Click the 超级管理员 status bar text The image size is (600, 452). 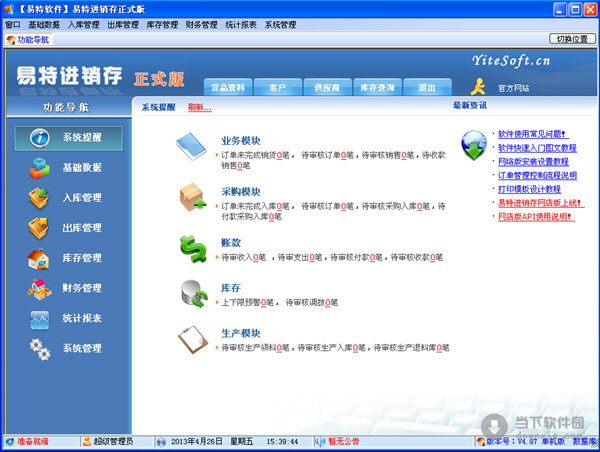(113, 442)
